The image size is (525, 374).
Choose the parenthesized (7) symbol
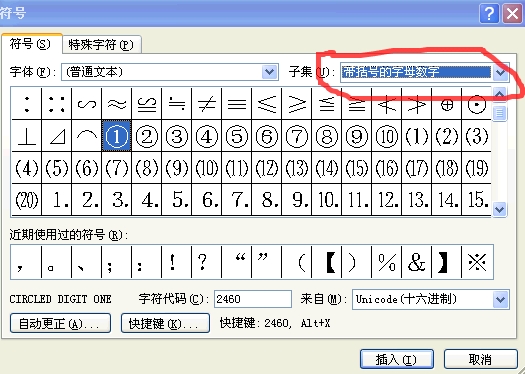coord(117,168)
